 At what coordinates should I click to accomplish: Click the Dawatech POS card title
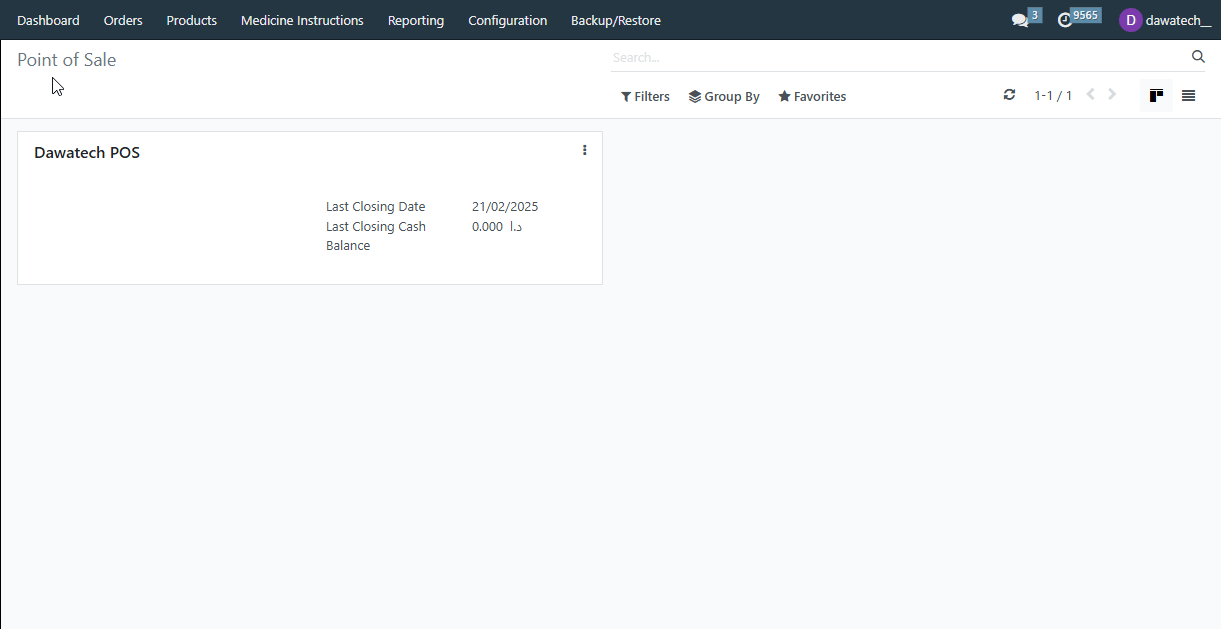(x=87, y=153)
